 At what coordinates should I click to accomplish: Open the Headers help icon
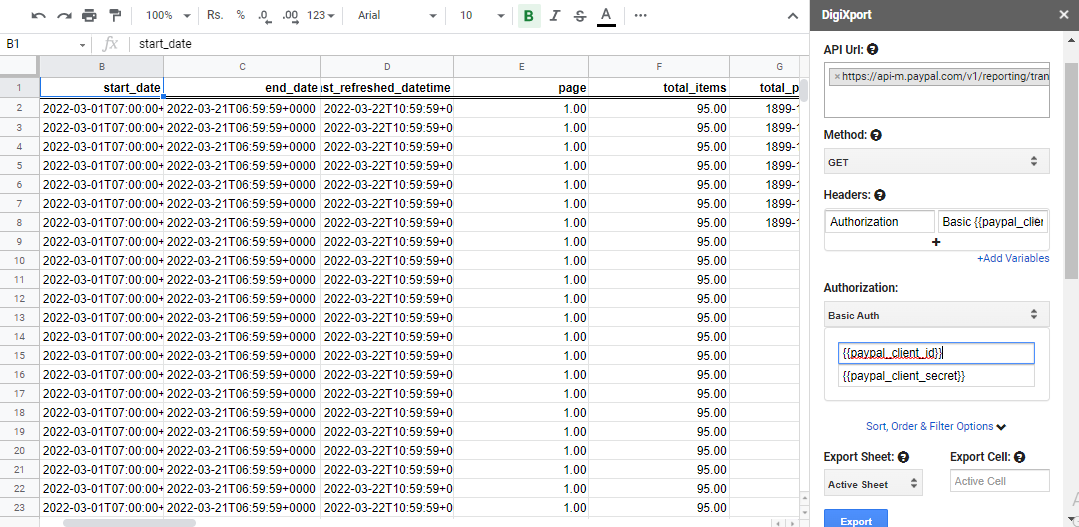coord(879,195)
